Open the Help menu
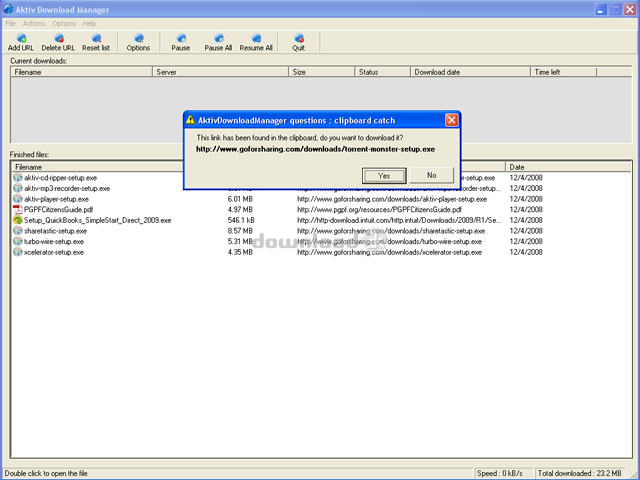This screenshot has height=480, width=640. (90, 23)
